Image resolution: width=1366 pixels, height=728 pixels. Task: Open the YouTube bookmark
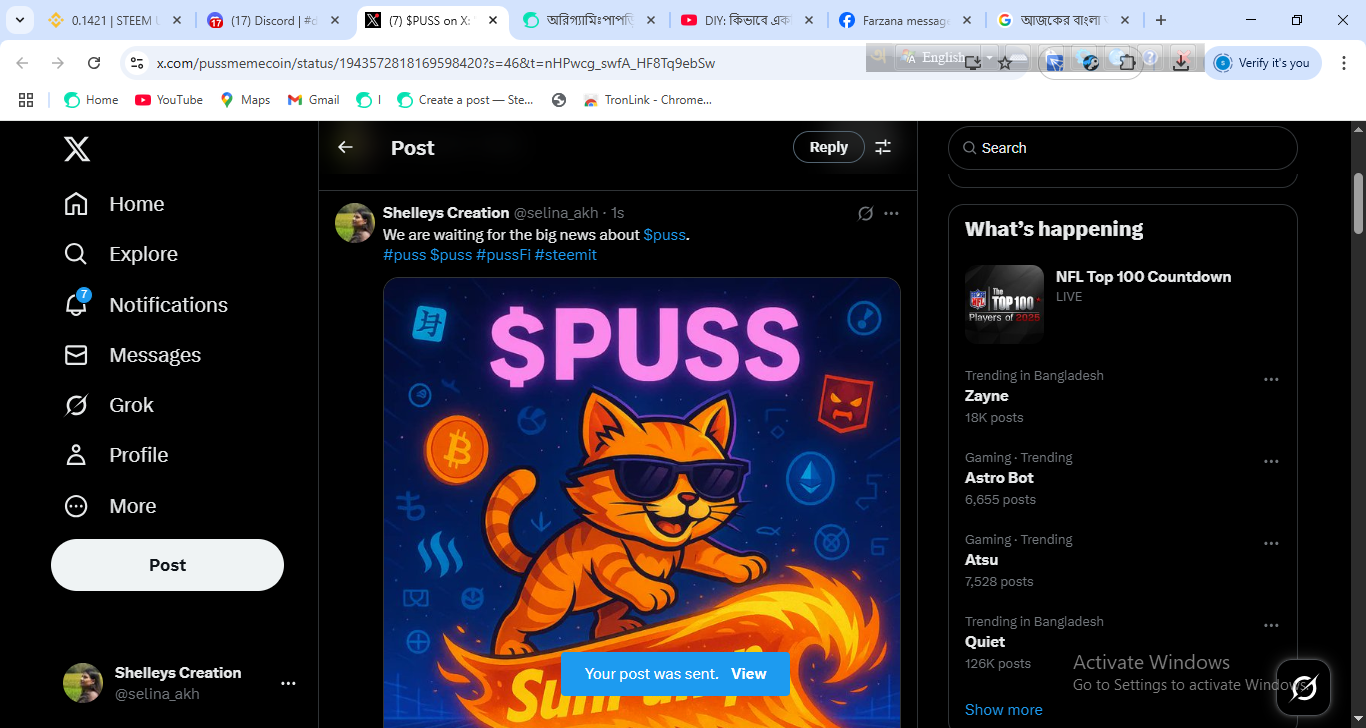point(169,100)
